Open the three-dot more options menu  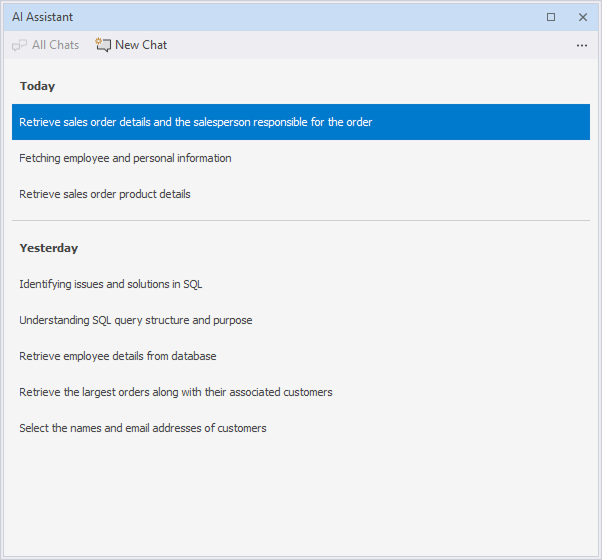pyautogui.click(x=582, y=46)
